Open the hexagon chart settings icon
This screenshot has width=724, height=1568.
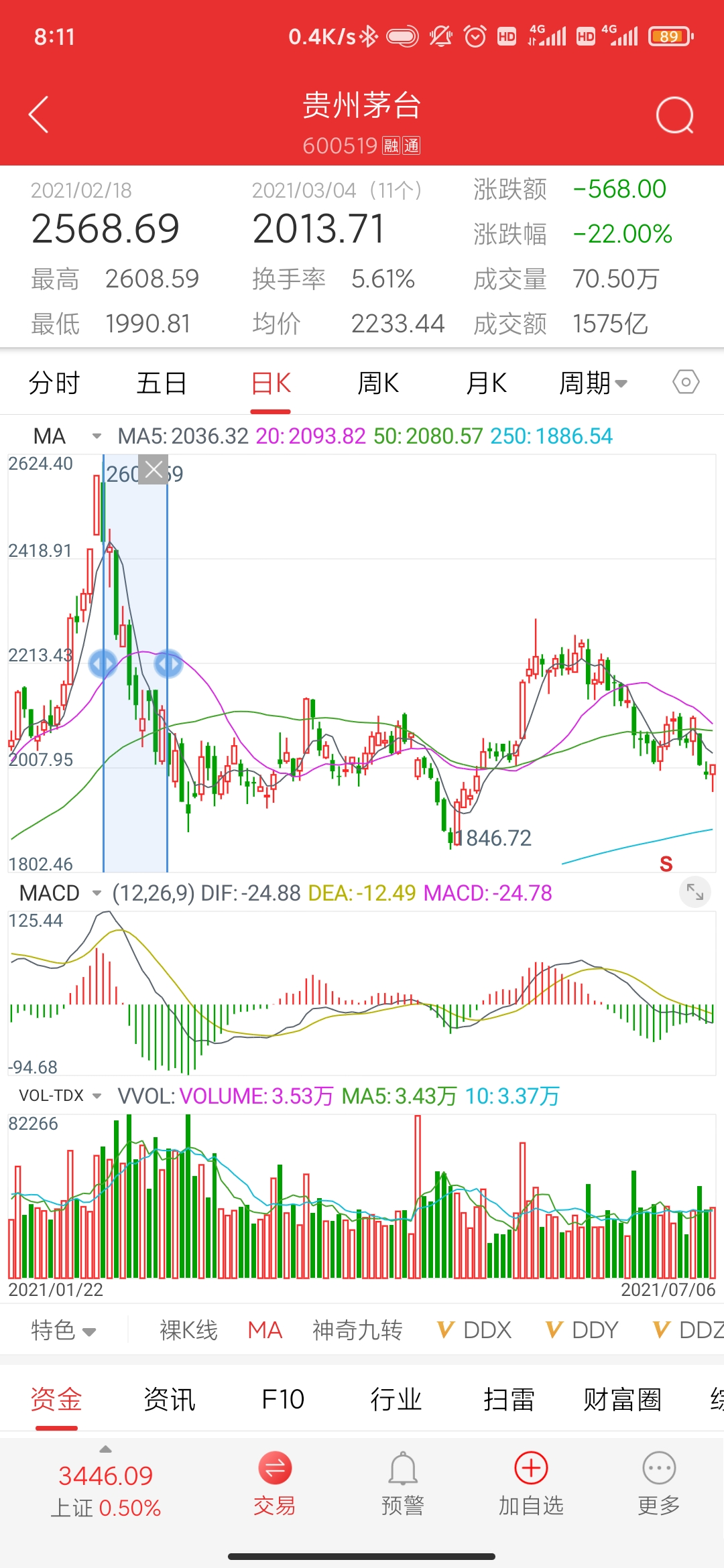(686, 382)
